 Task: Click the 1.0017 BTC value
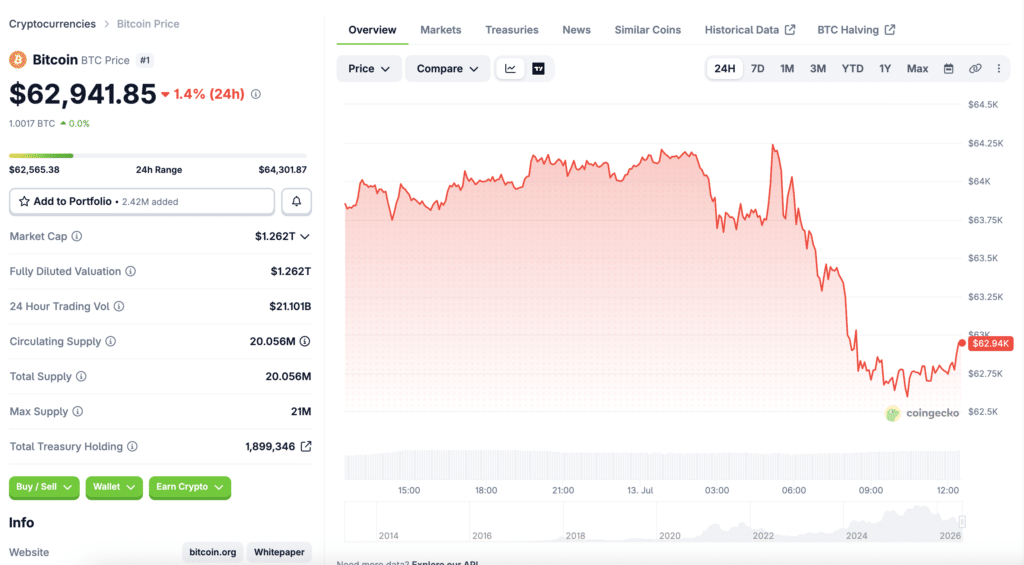point(32,123)
